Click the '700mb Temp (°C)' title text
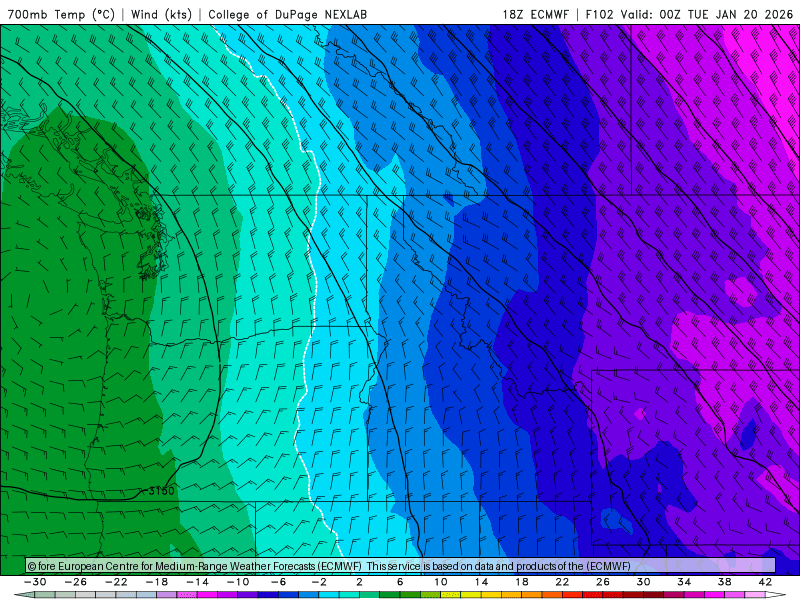 61,14
